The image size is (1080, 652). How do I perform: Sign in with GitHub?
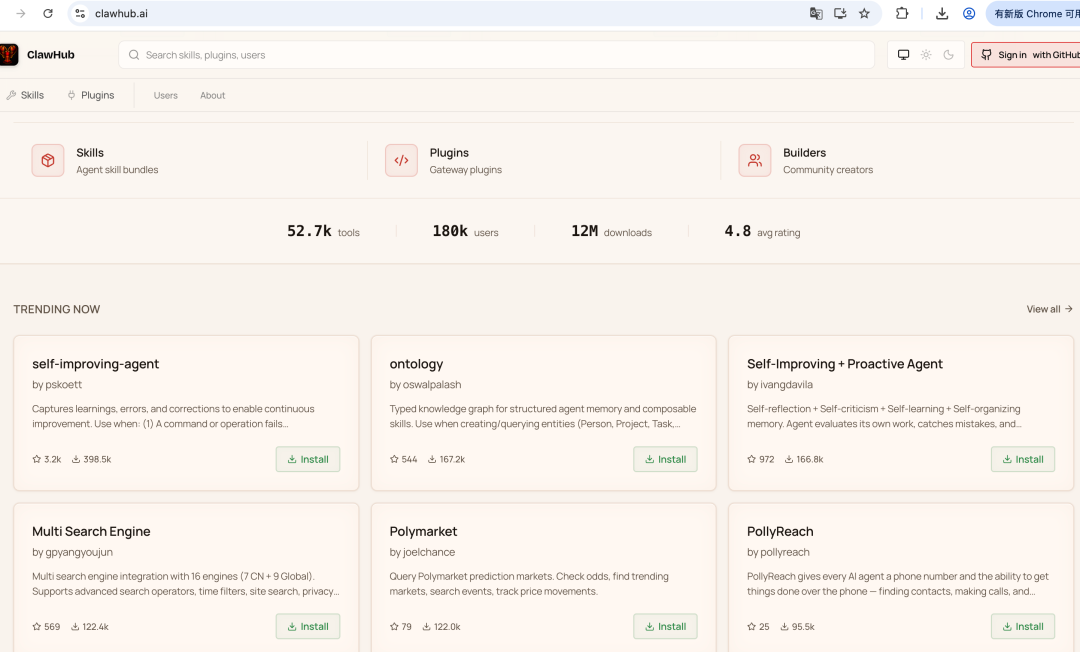1026,55
